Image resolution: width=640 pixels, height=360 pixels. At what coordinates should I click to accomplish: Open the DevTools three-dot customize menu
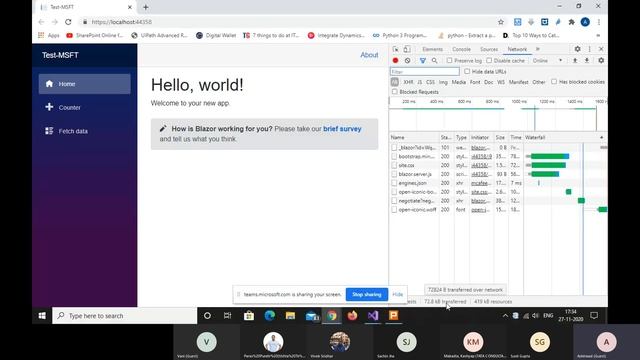[589, 49]
